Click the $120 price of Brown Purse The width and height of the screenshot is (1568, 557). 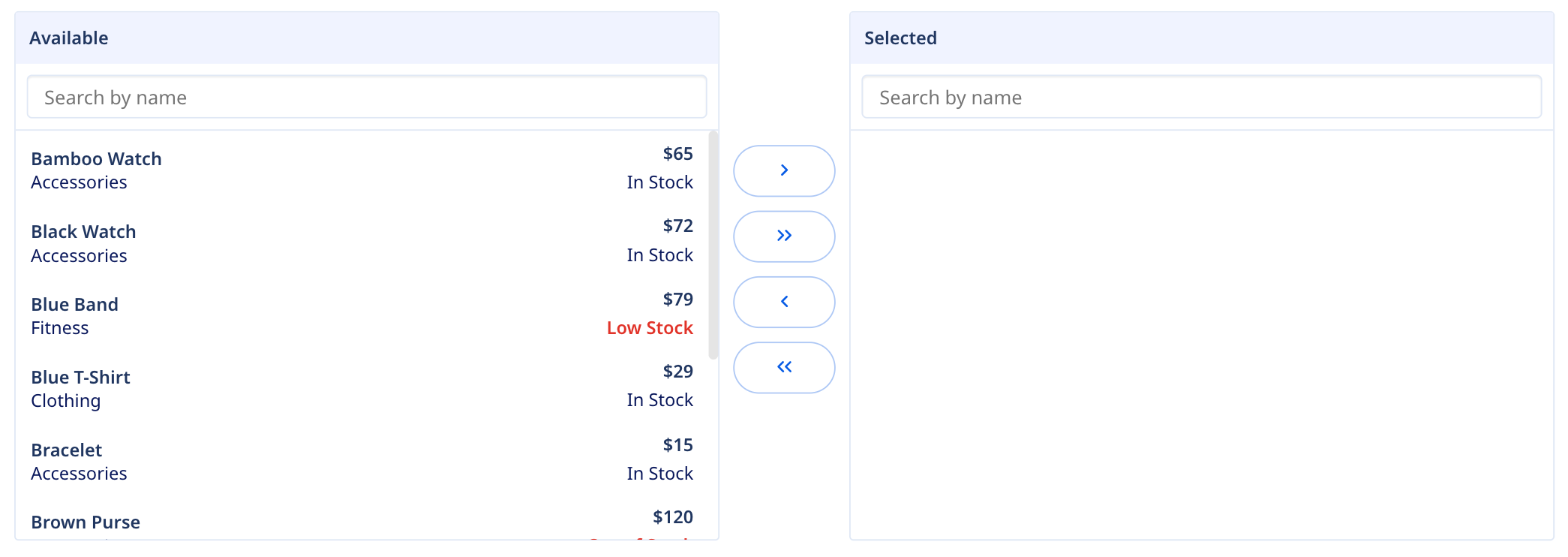[x=672, y=516]
